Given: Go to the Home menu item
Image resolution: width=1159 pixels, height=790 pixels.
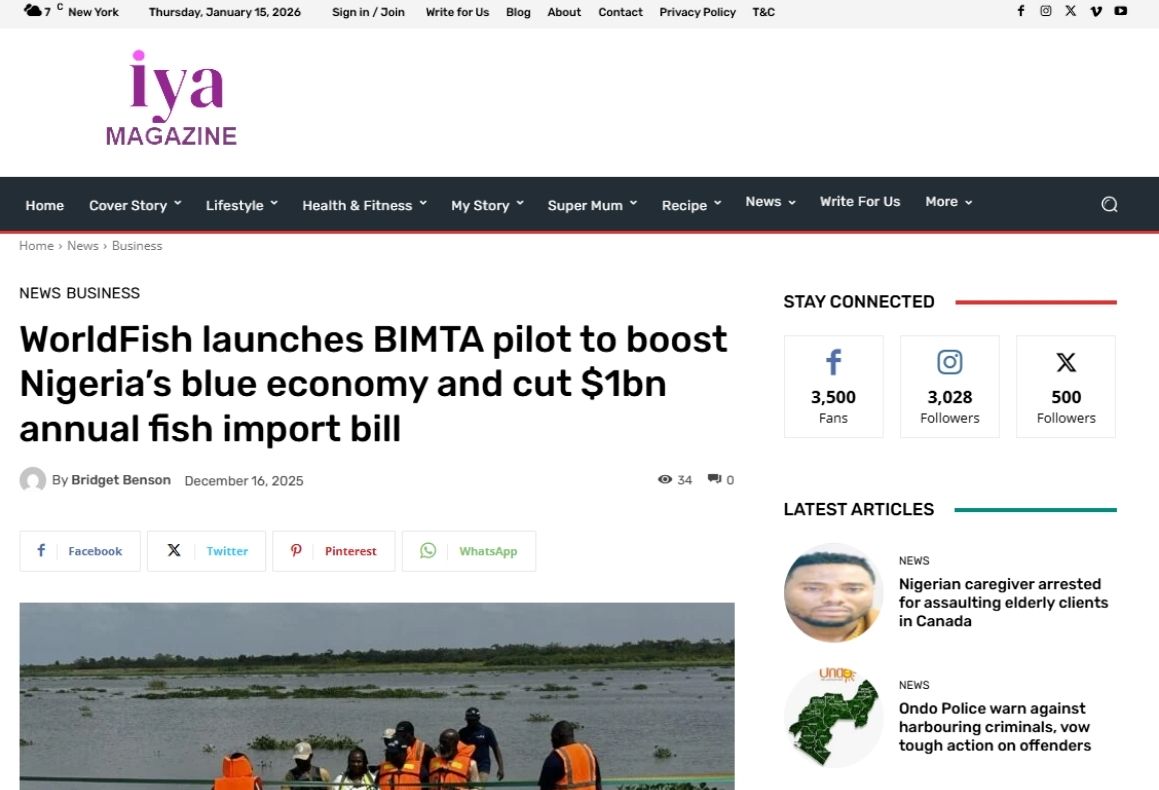Looking at the screenshot, I should point(44,205).
